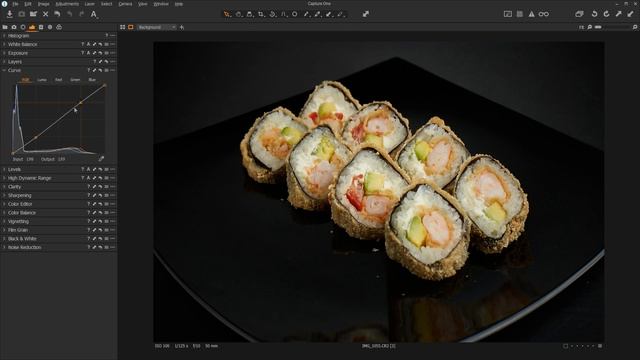Click the image variants stack icon
This screenshot has height=360, width=640.
[x=579, y=14]
